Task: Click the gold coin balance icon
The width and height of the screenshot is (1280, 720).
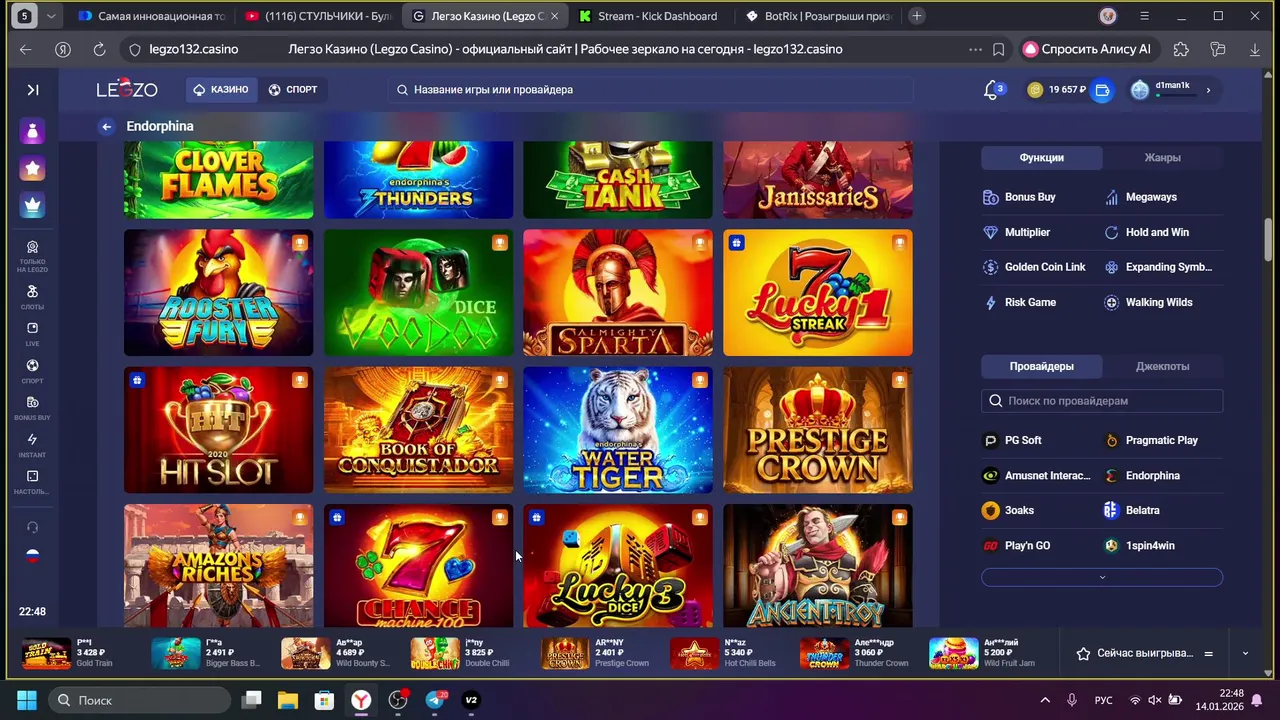Action: coord(1035,90)
